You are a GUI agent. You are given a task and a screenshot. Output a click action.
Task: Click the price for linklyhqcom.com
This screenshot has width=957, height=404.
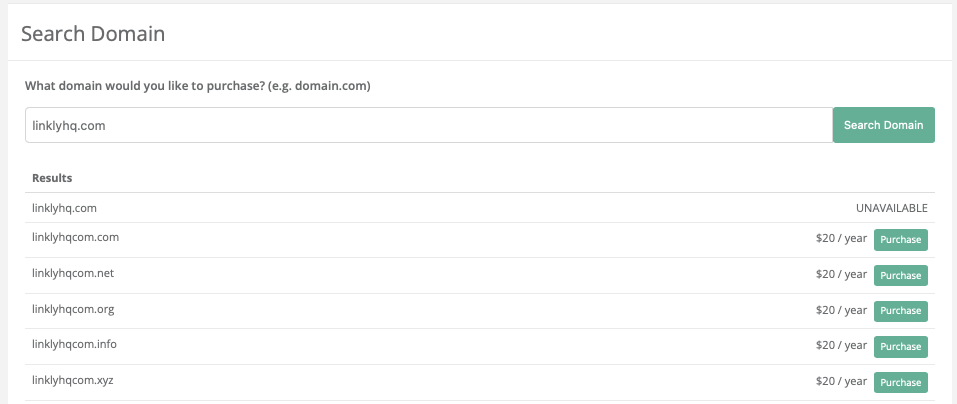[841, 238]
